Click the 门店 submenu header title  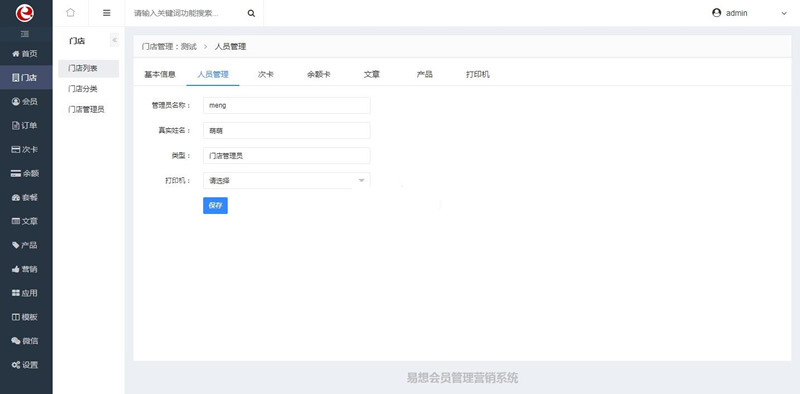(x=77, y=41)
